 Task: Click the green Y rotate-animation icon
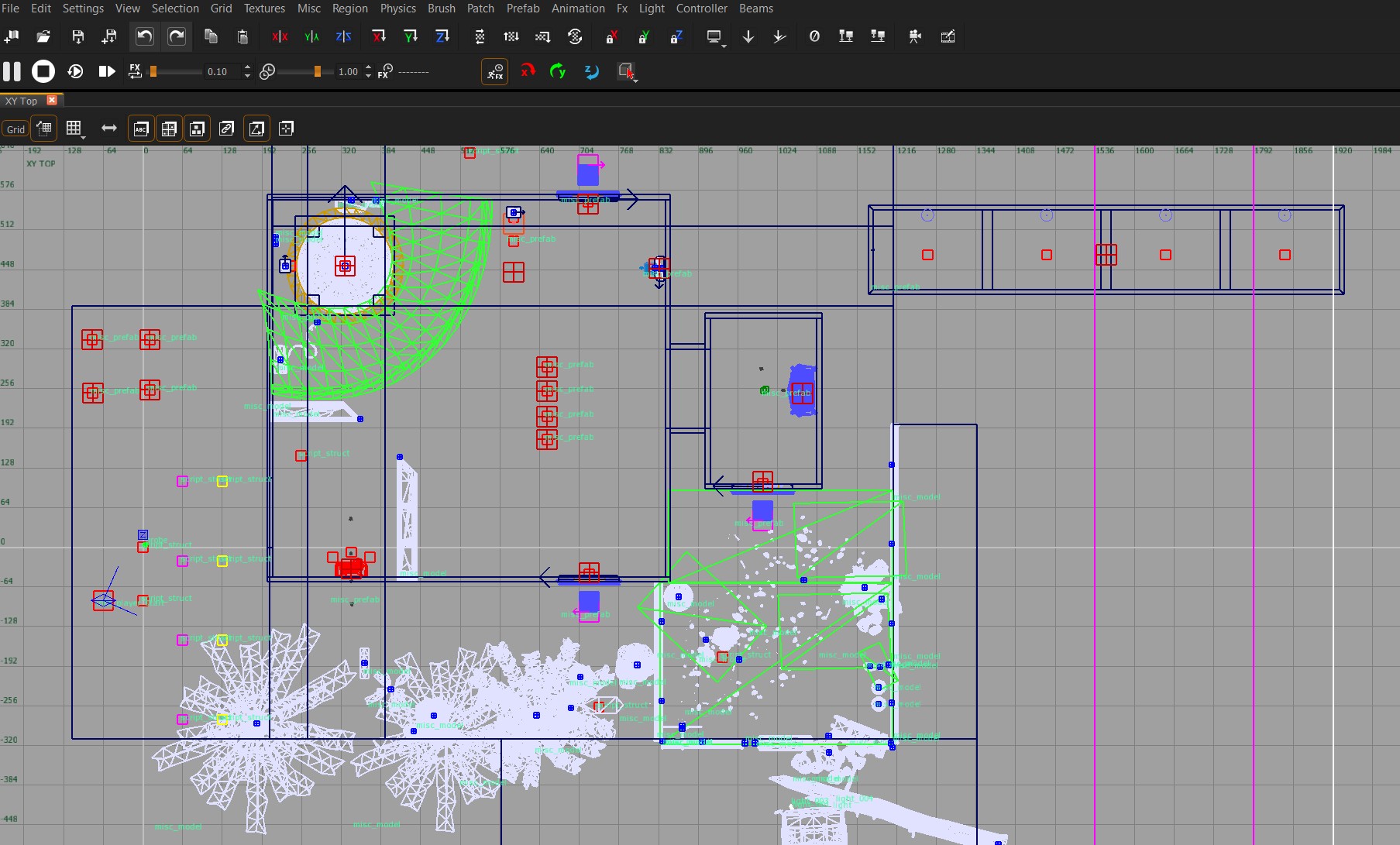(x=558, y=71)
